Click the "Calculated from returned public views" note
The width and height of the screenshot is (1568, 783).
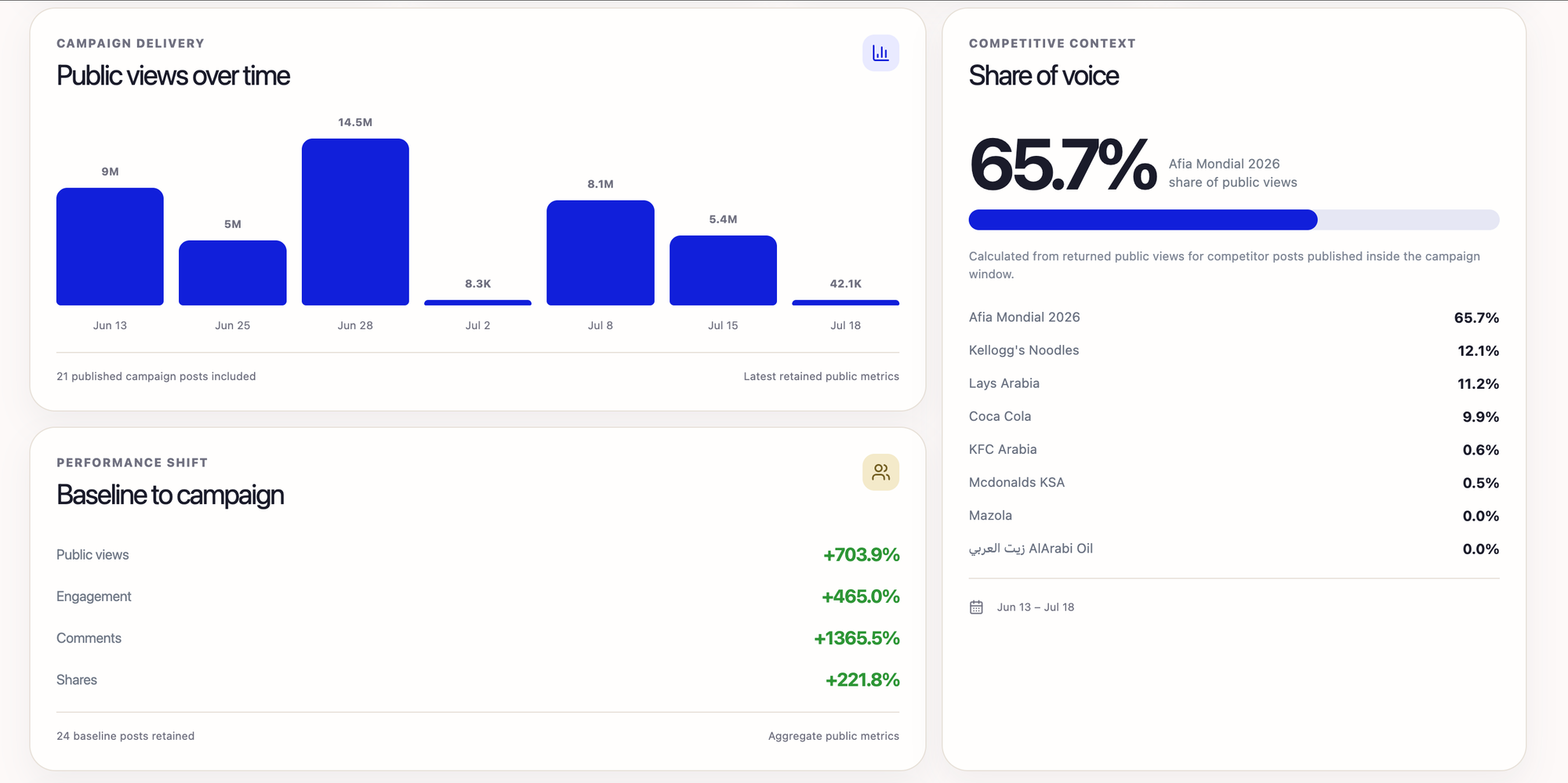(1225, 265)
